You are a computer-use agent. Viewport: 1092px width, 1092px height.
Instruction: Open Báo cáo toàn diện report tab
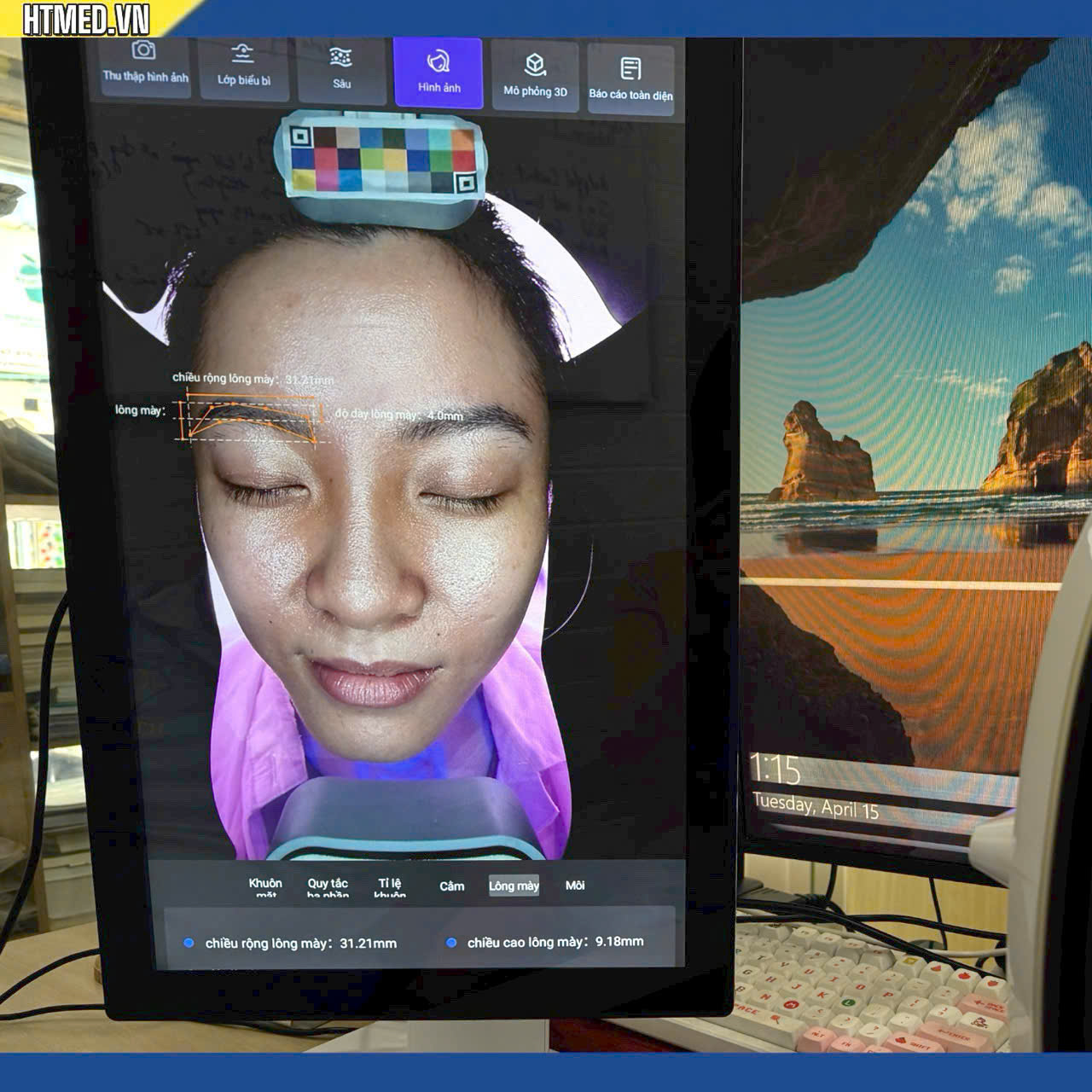click(630, 79)
